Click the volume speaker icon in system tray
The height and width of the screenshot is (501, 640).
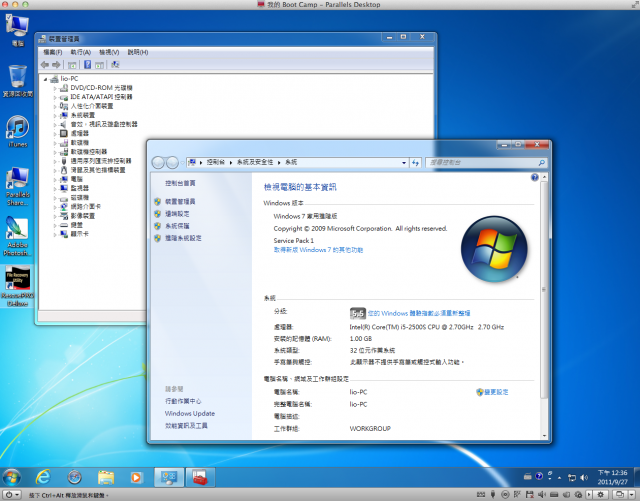point(584,477)
